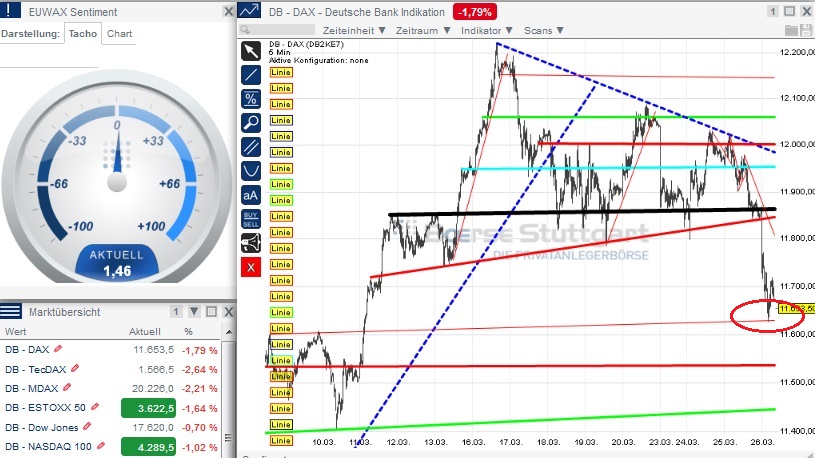
Task: Click the green 3.622,5 price cell
Action: click(148, 408)
